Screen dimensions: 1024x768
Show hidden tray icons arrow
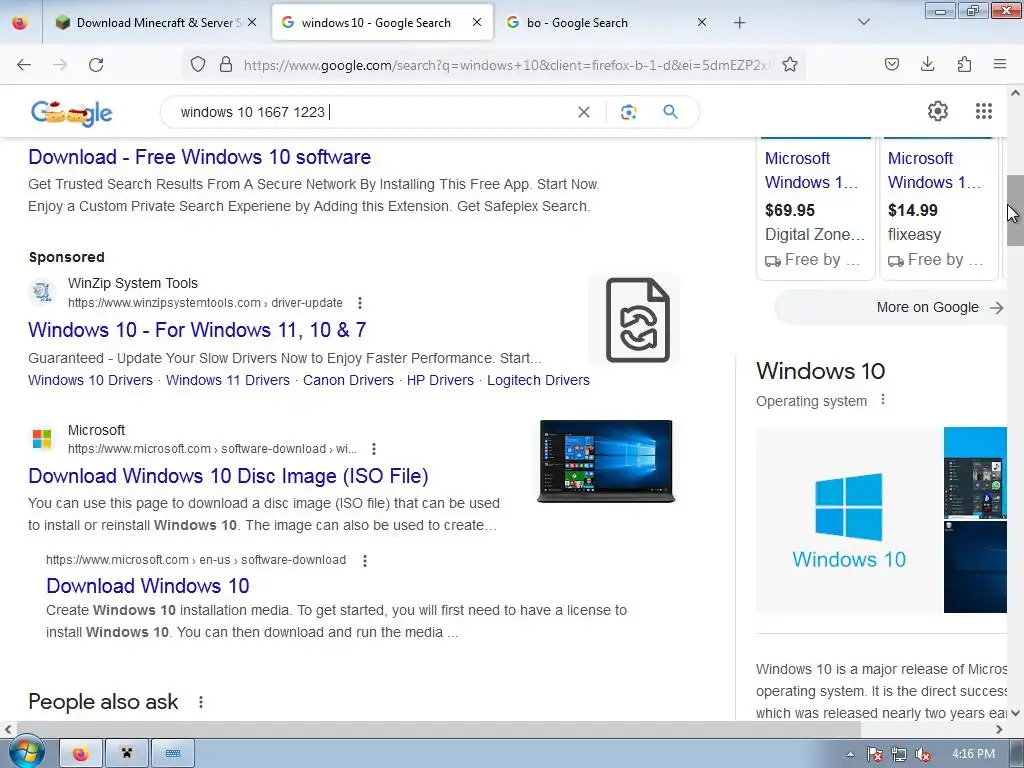pyautogui.click(x=850, y=754)
